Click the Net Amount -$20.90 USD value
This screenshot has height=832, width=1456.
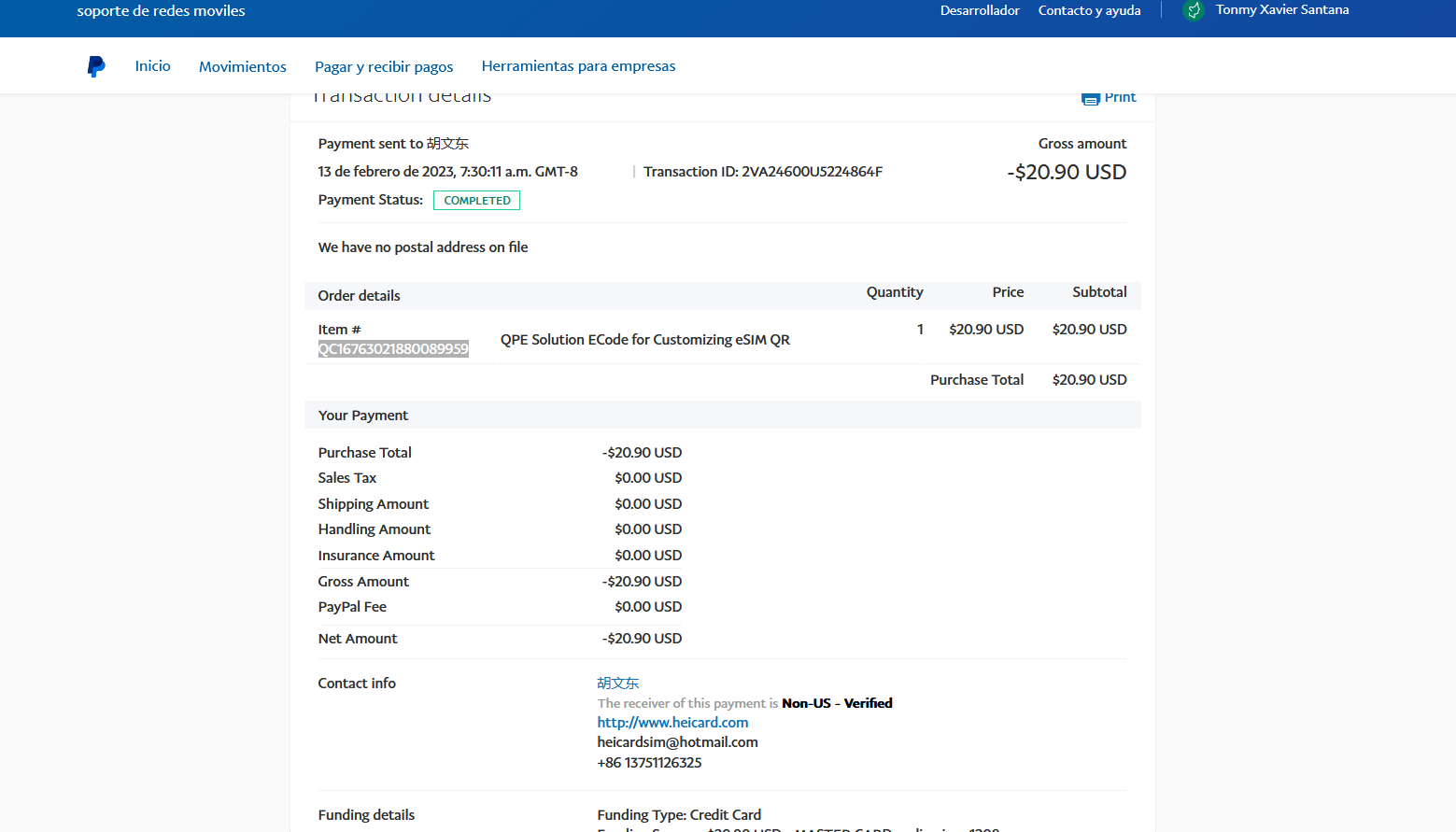(x=642, y=639)
